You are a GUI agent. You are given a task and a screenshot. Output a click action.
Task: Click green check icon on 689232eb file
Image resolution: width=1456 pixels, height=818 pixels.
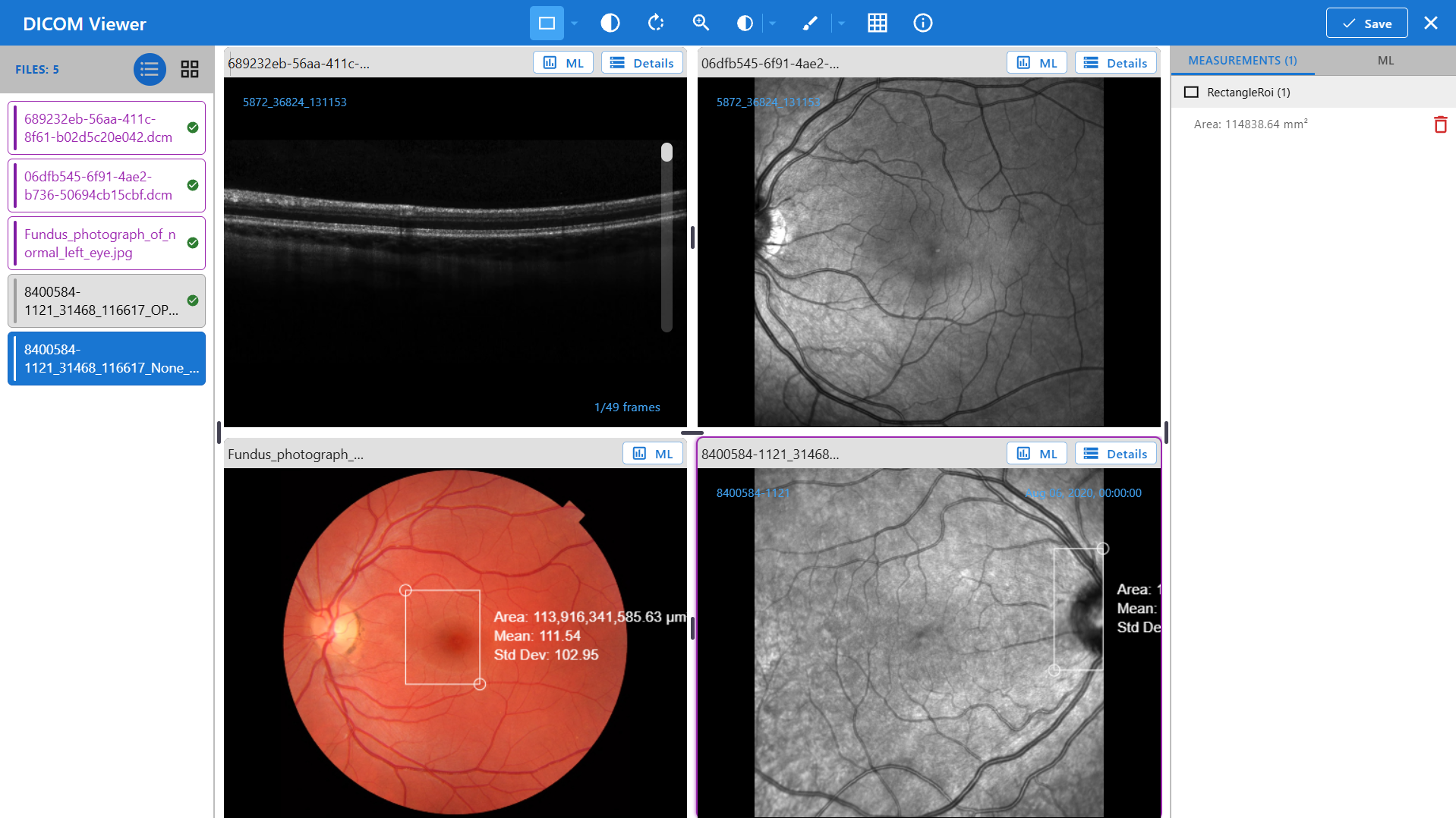click(x=193, y=127)
